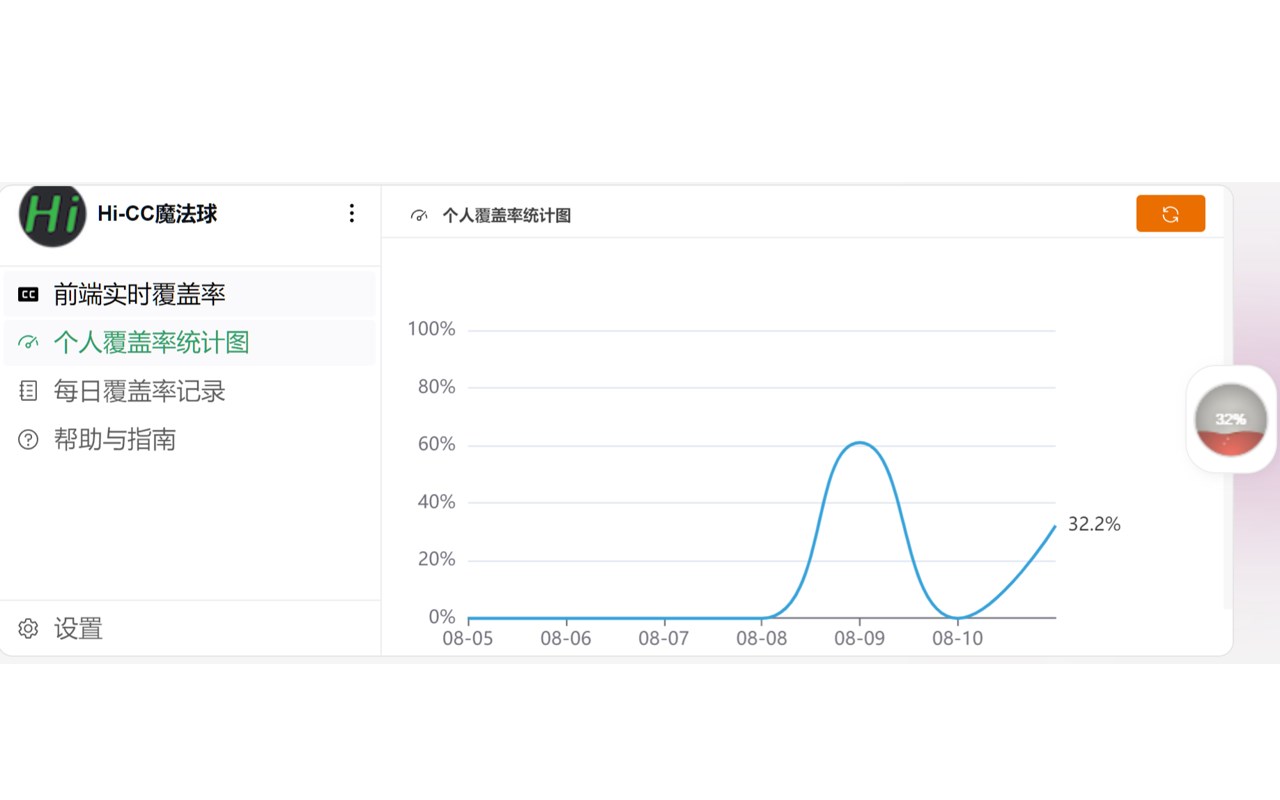Click the 100% y-axis label

[x=431, y=329]
